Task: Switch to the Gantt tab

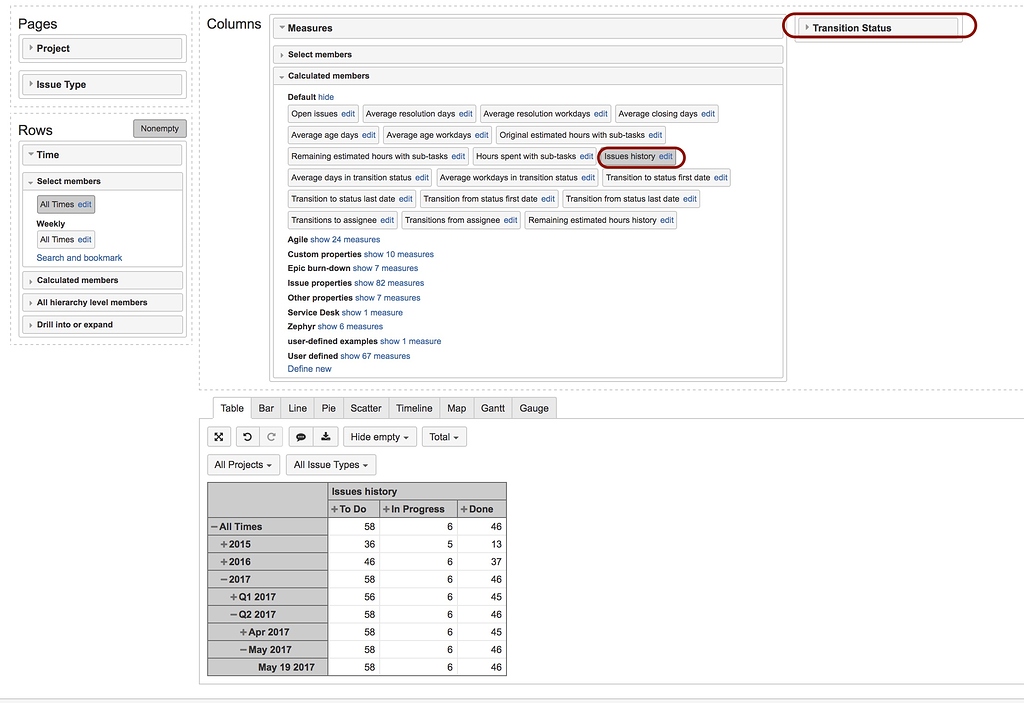Action: pos(493,408)
